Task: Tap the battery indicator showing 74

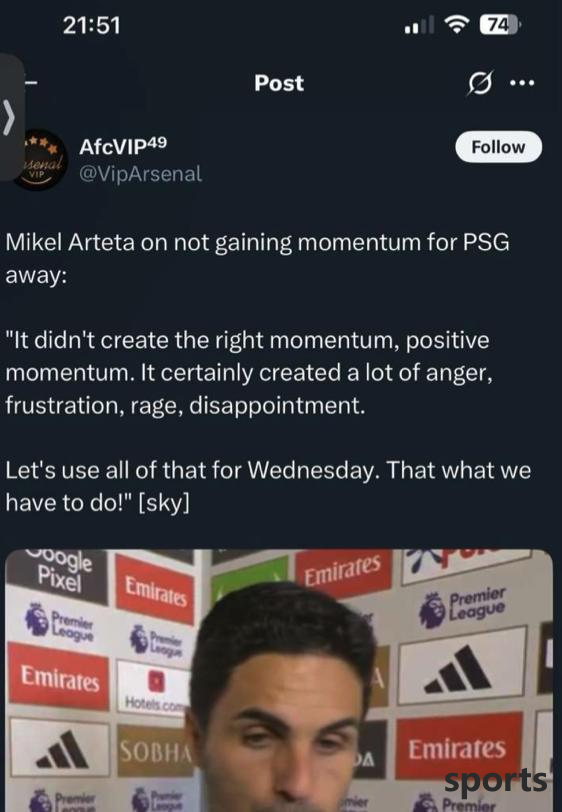Action: click(499, 24)
